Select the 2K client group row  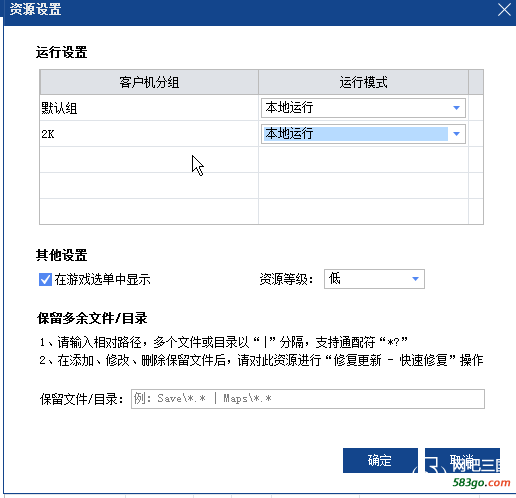click(x=149, y=134)
